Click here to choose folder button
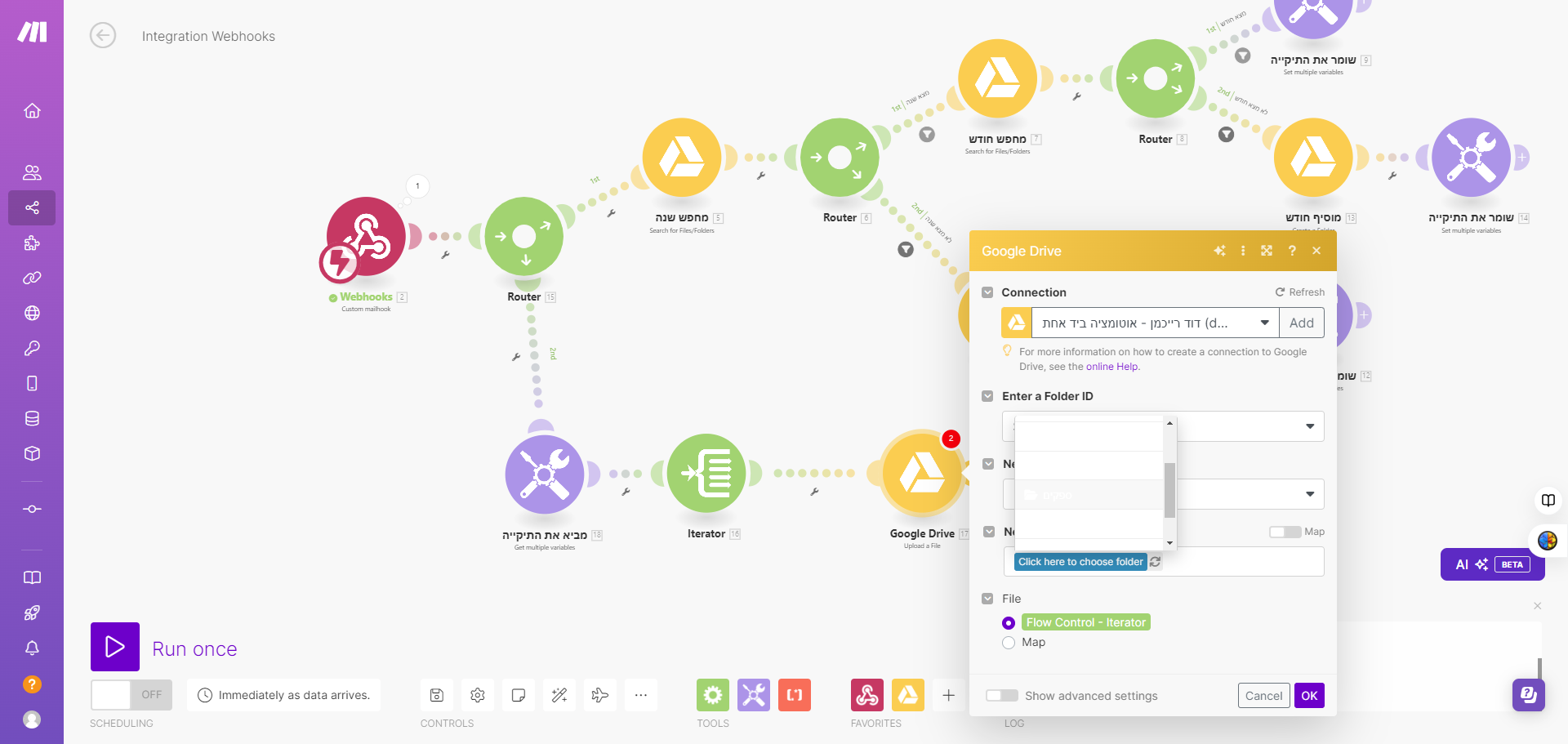This screenshot has width=1568, height=744. pyautogui.click(x=1080, y=562)
